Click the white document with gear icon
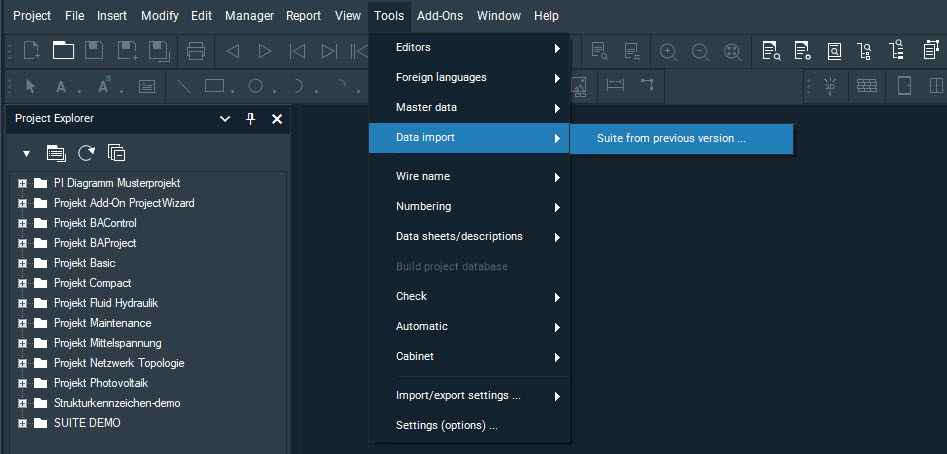Viewport: 947px width, 454px height. (803, 51)
